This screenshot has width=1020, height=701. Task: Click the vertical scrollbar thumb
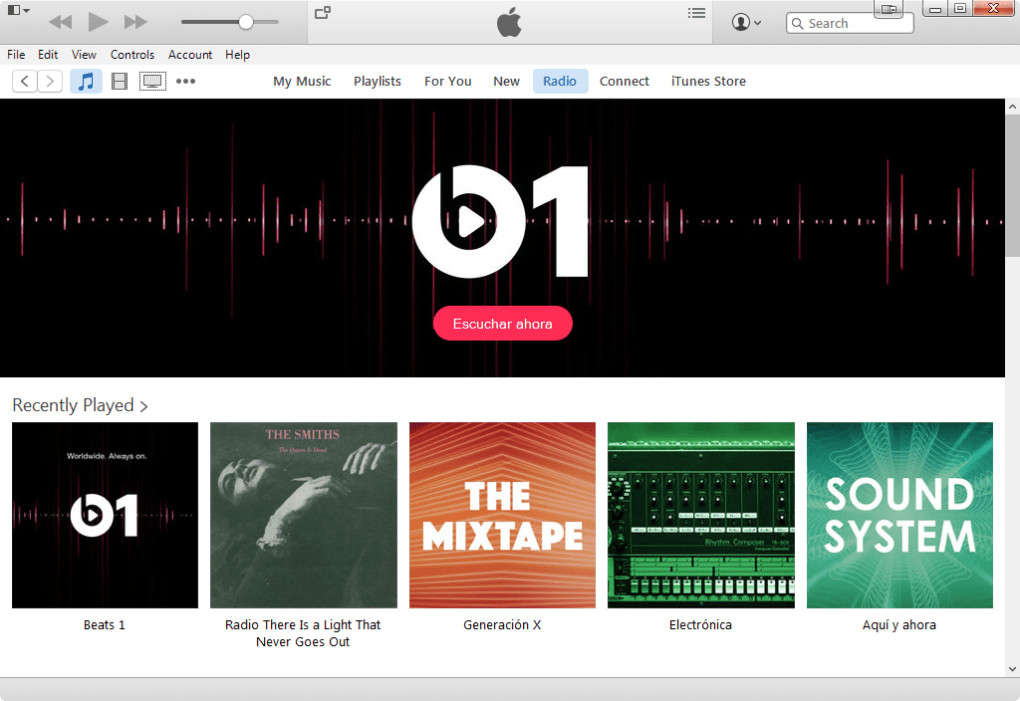[1012, 186]
